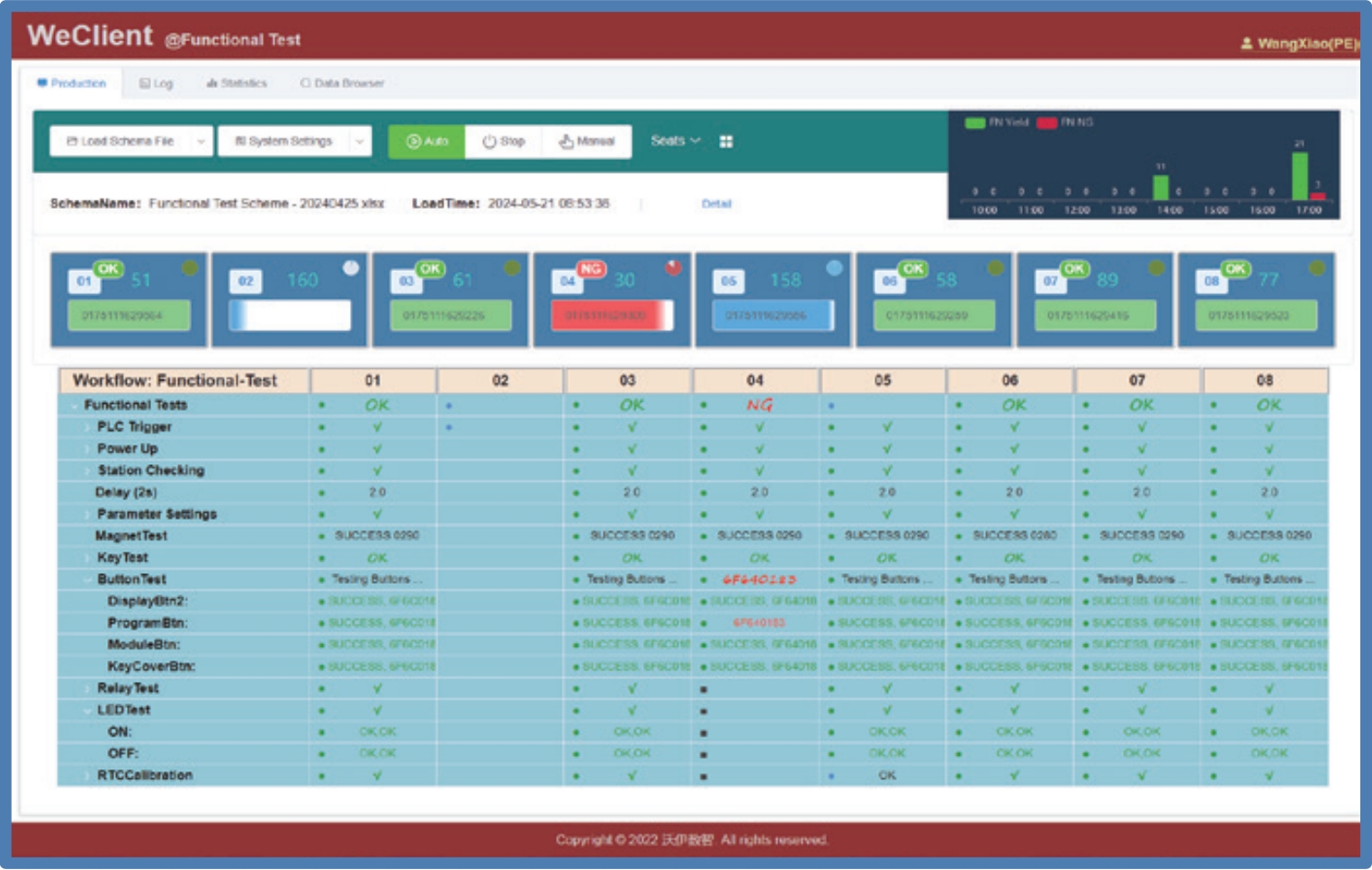Click the OK badge on seat 07
This screenshot has width=1372, height=870.
(x=1074, y=268)
